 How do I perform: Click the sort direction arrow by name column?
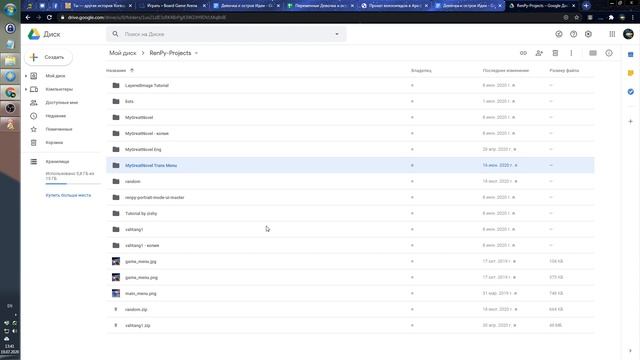(x=132, y=70)
